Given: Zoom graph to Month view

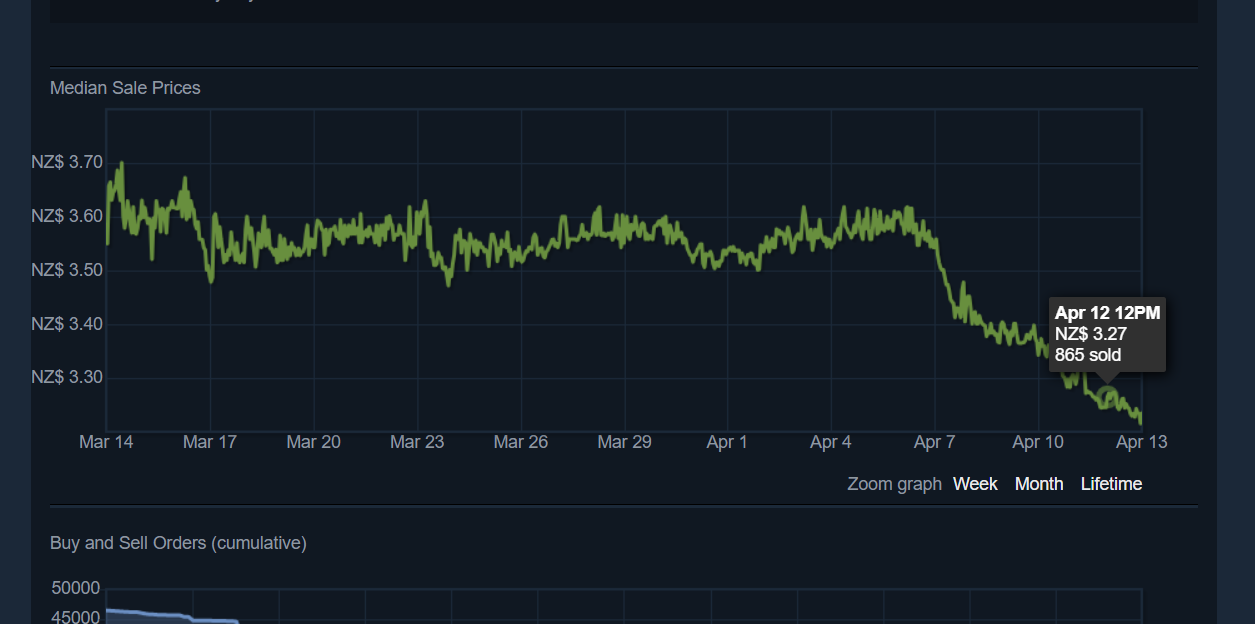Looking at the screenshot, I should pos(1039,484).
